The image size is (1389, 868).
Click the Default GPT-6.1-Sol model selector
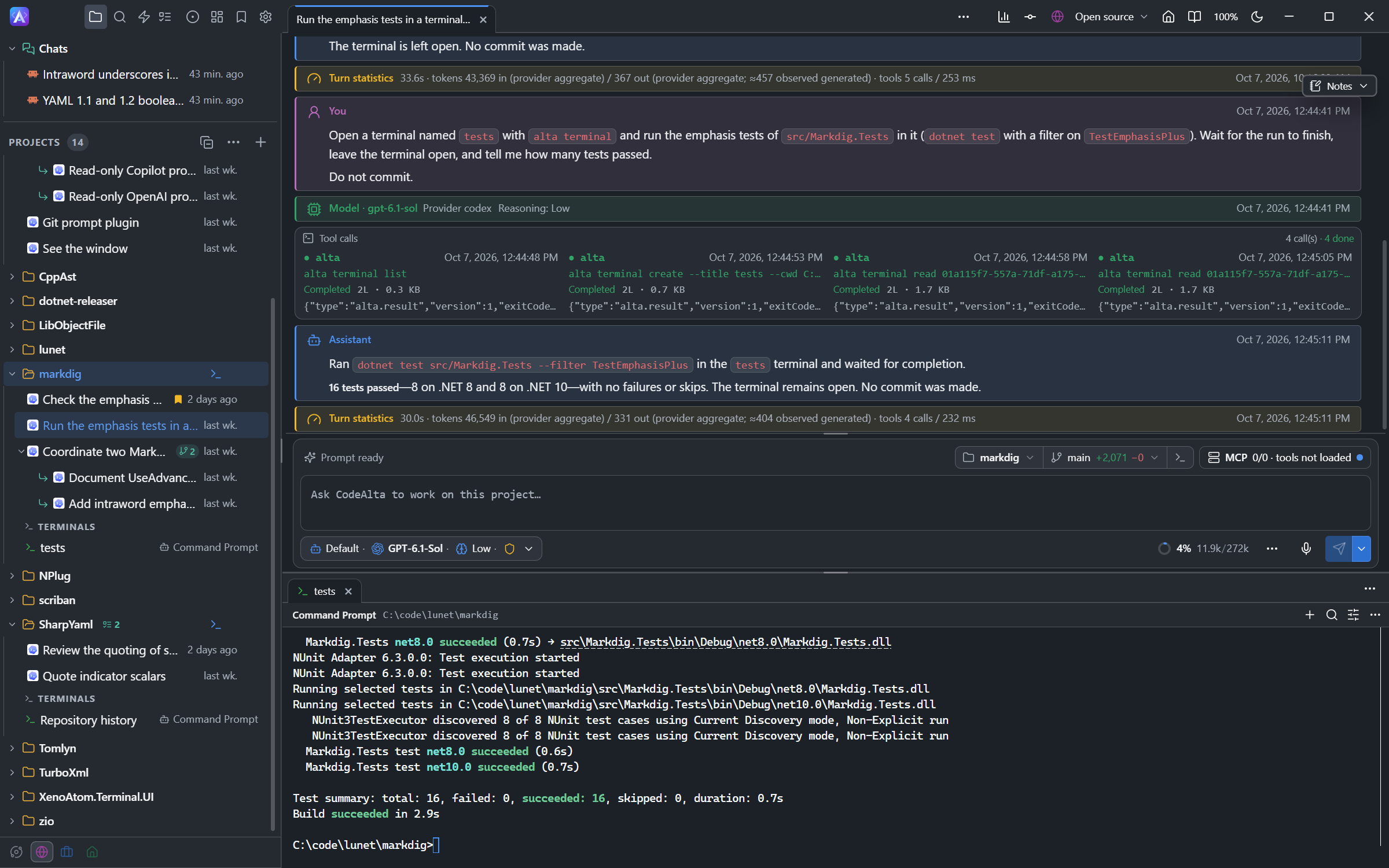[x=421, y=549]
